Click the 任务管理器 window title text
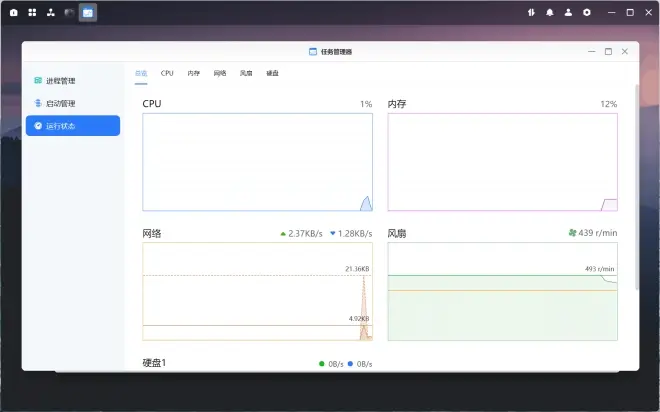Viewport: 660px width, 412px height. 336,52
